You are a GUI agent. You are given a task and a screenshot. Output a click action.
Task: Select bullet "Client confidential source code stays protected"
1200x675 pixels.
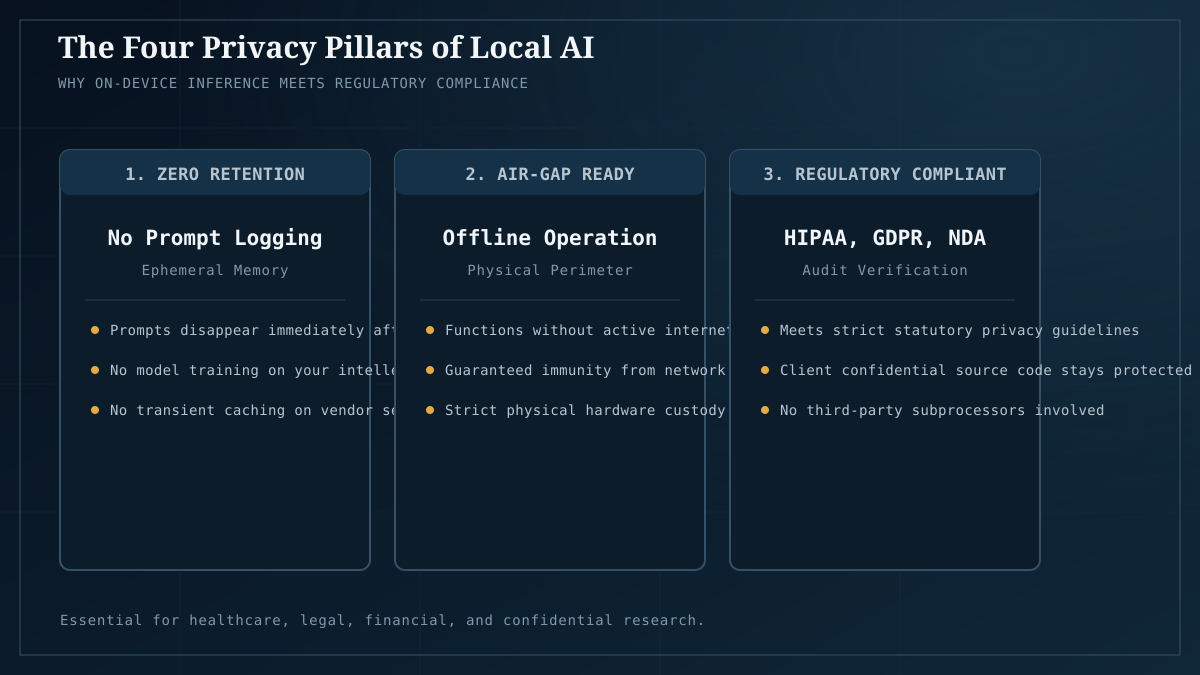click(x=976, y=370)
